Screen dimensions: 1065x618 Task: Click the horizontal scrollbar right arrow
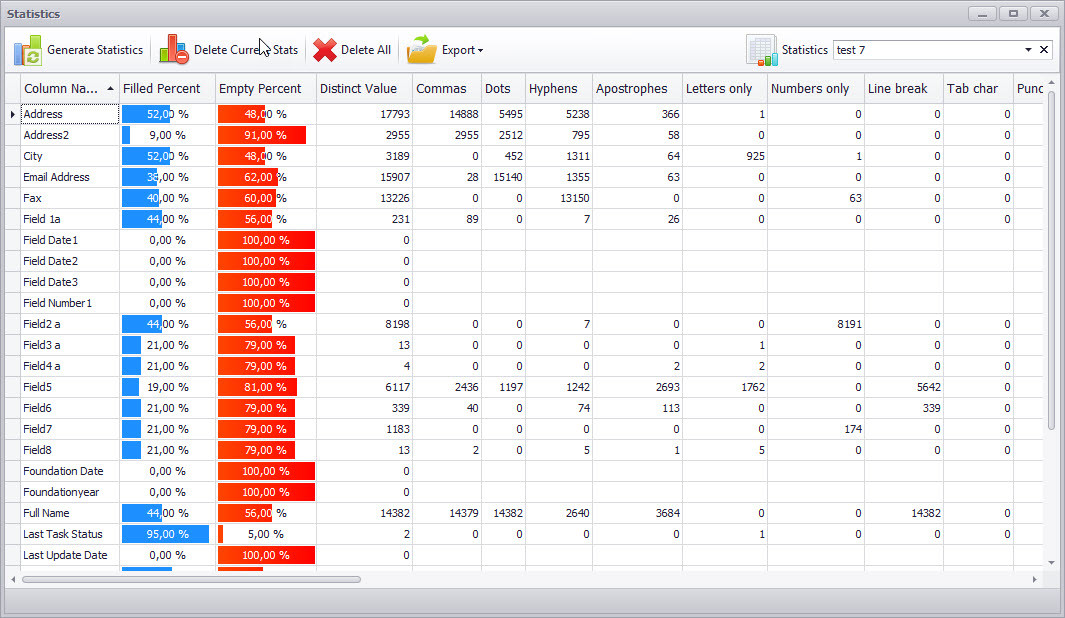(1034, 579)
